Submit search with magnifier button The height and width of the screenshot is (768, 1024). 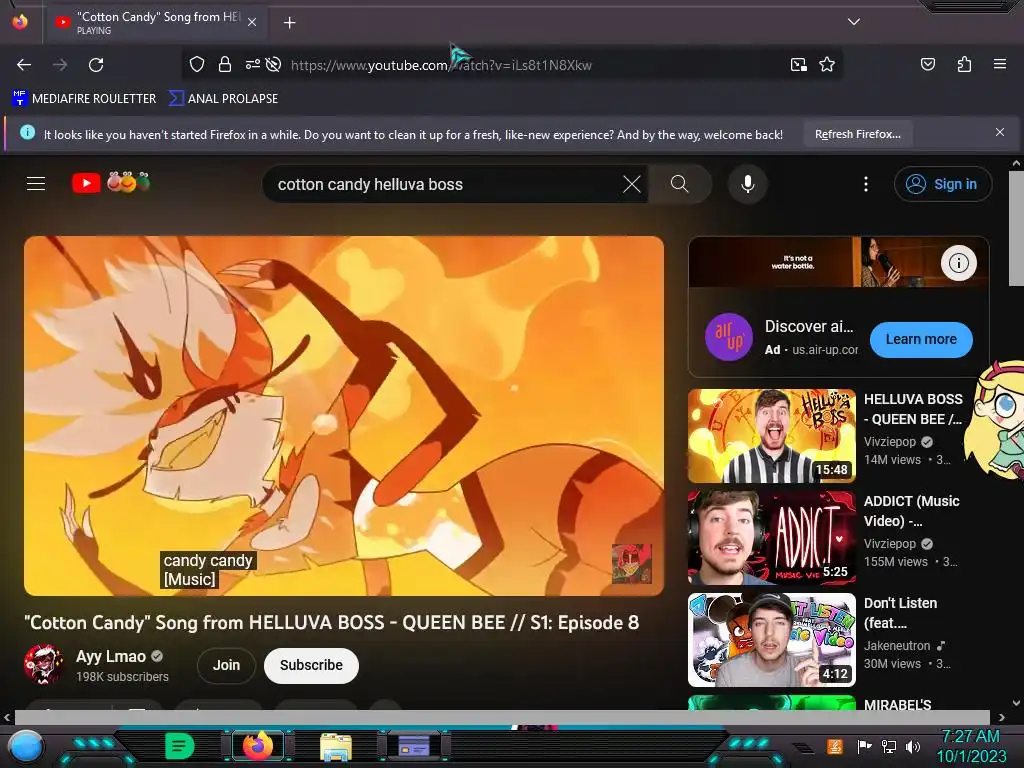click(680, 184)
